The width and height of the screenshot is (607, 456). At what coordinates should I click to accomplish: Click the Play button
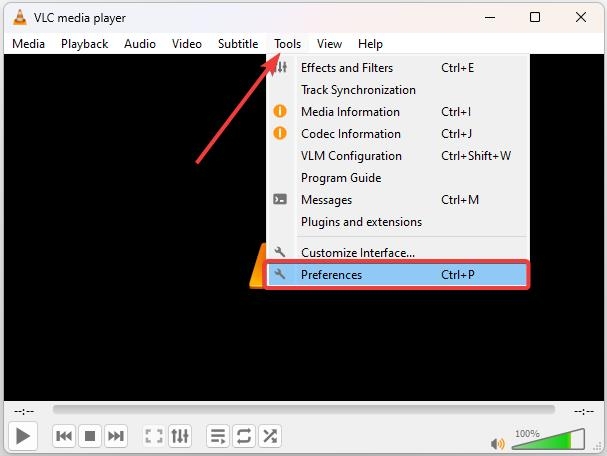[22, 436]
